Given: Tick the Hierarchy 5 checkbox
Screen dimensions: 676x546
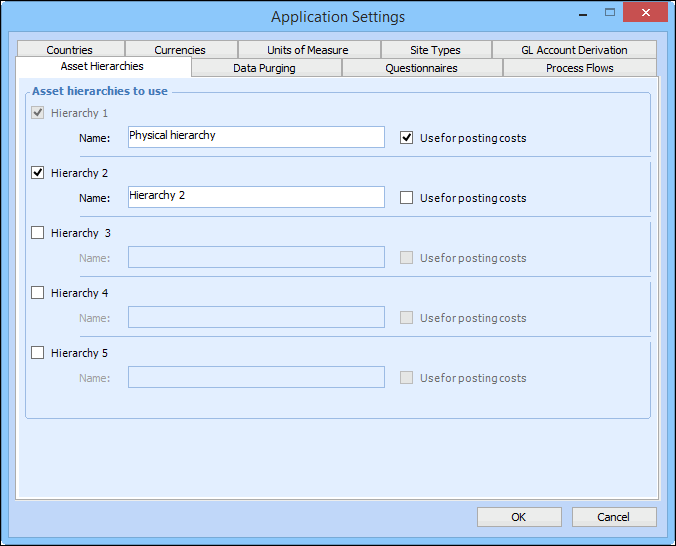Looking at the screenshot, I should pyautogui.click(x=38, y=353).
